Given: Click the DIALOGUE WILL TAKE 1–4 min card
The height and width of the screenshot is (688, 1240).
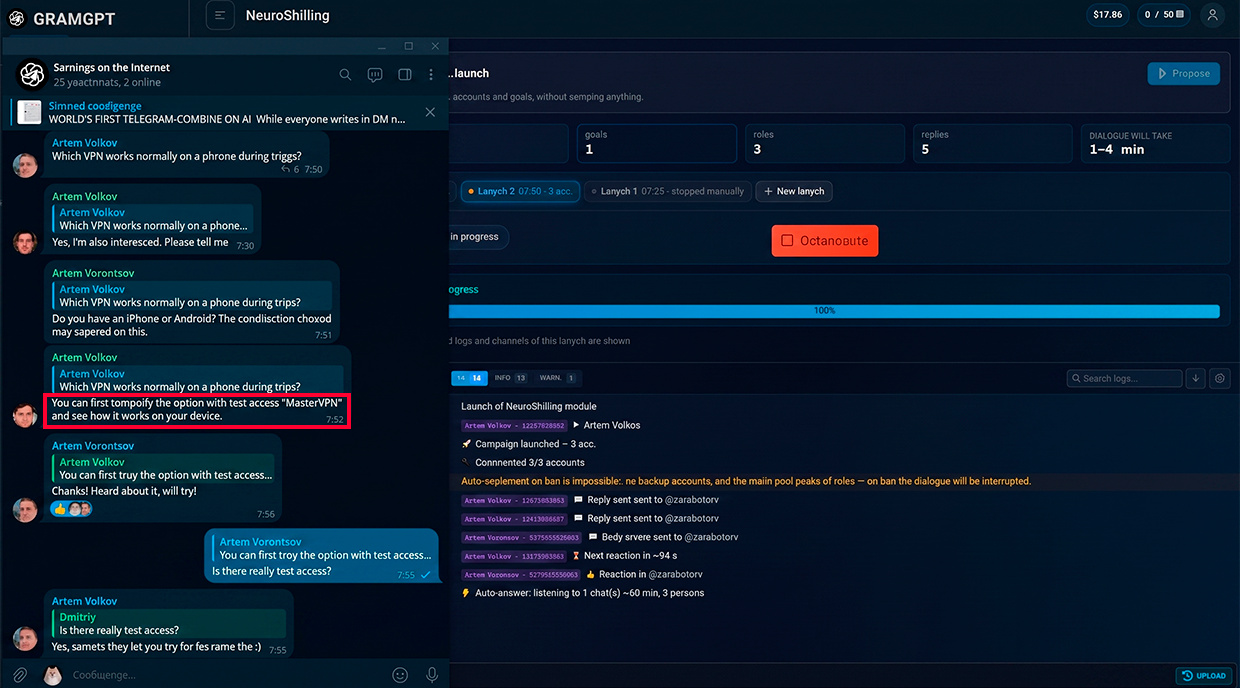Looking at the screenshot, I should pyautogui.click(x=1155, y=143).
